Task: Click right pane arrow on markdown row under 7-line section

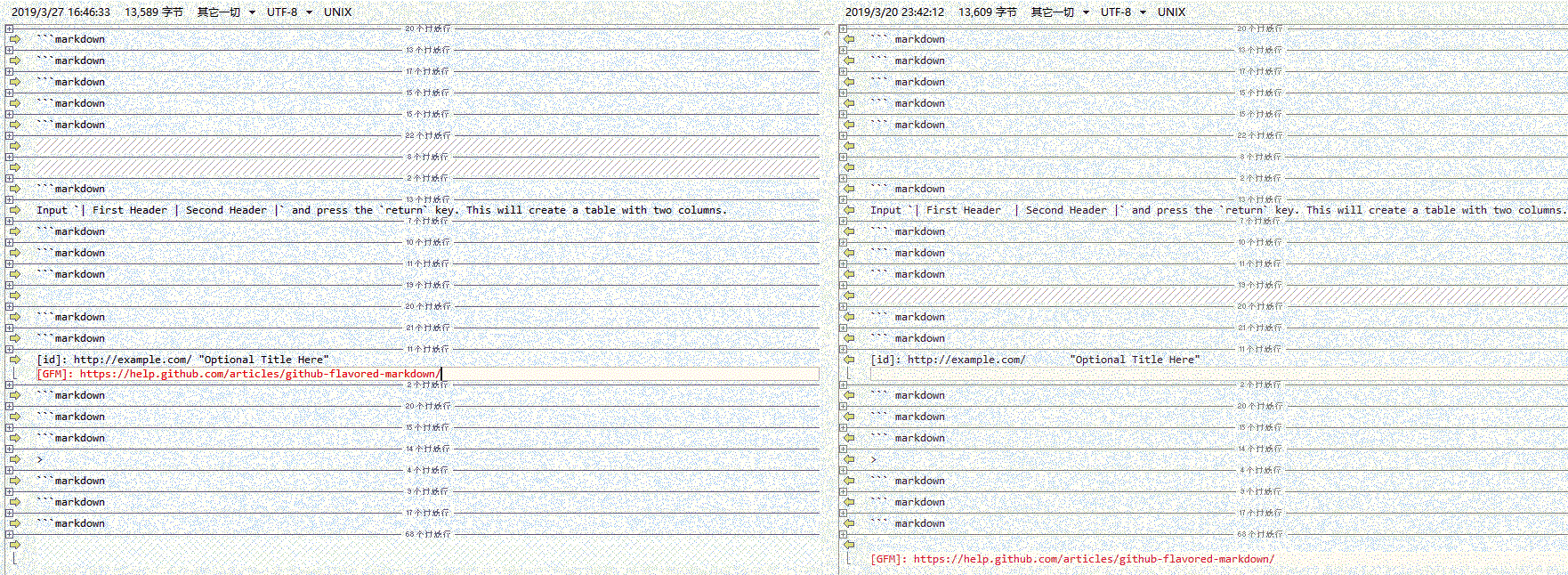Action: click(x=849, y=231)
